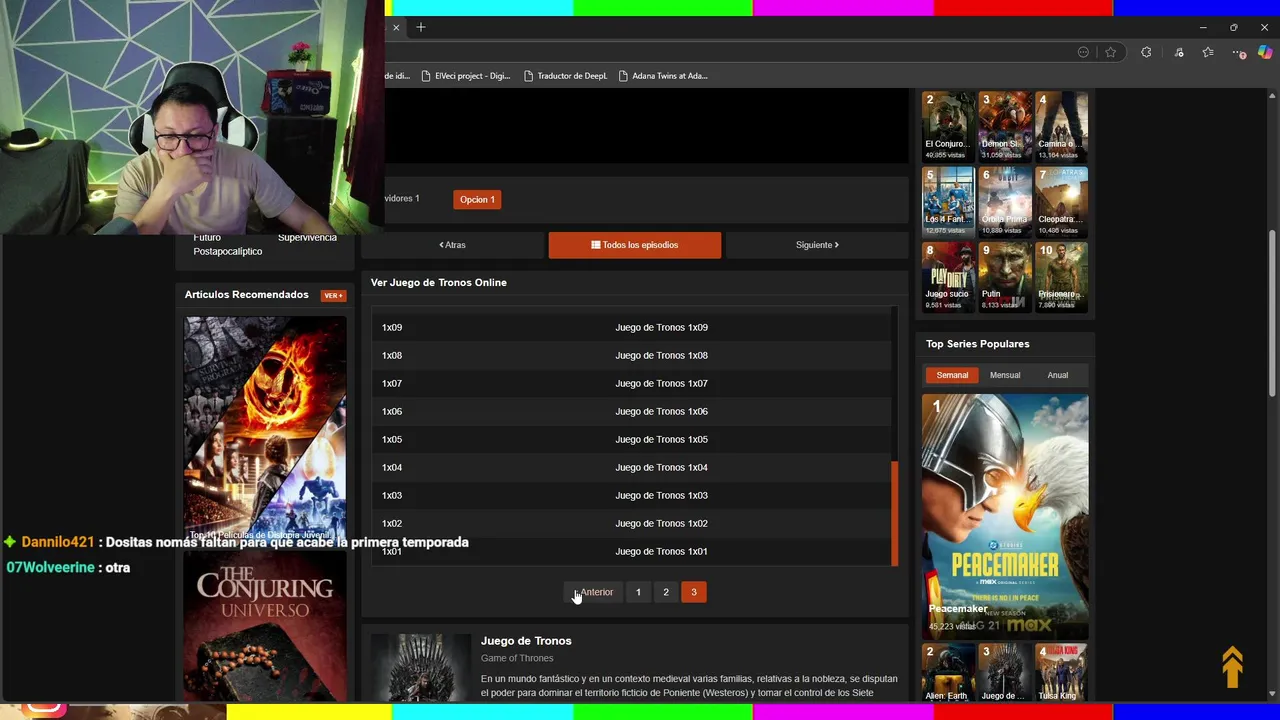Open the Peacemaker series poster
1280x720 pixels.
pos(1005,516)
